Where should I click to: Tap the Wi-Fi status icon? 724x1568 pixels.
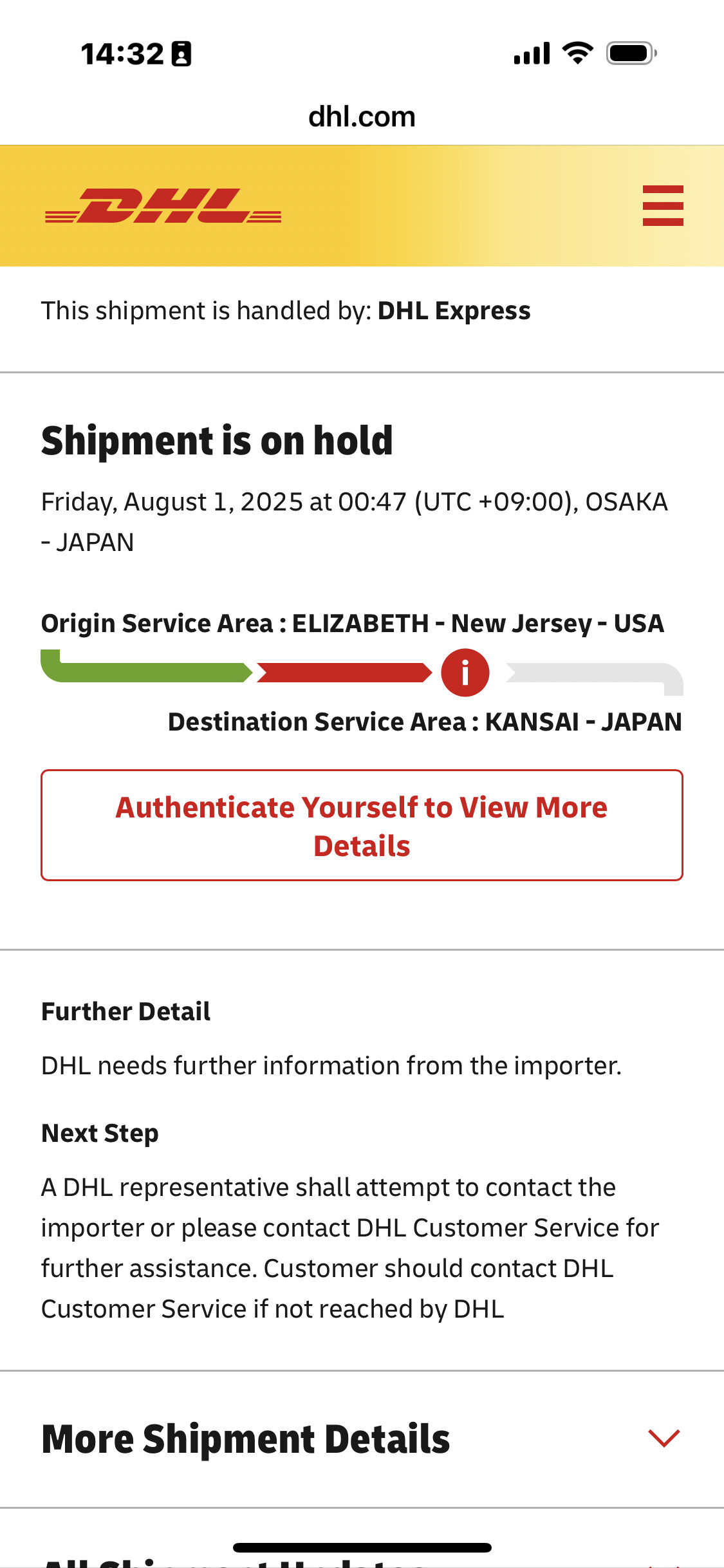point(577,53)
